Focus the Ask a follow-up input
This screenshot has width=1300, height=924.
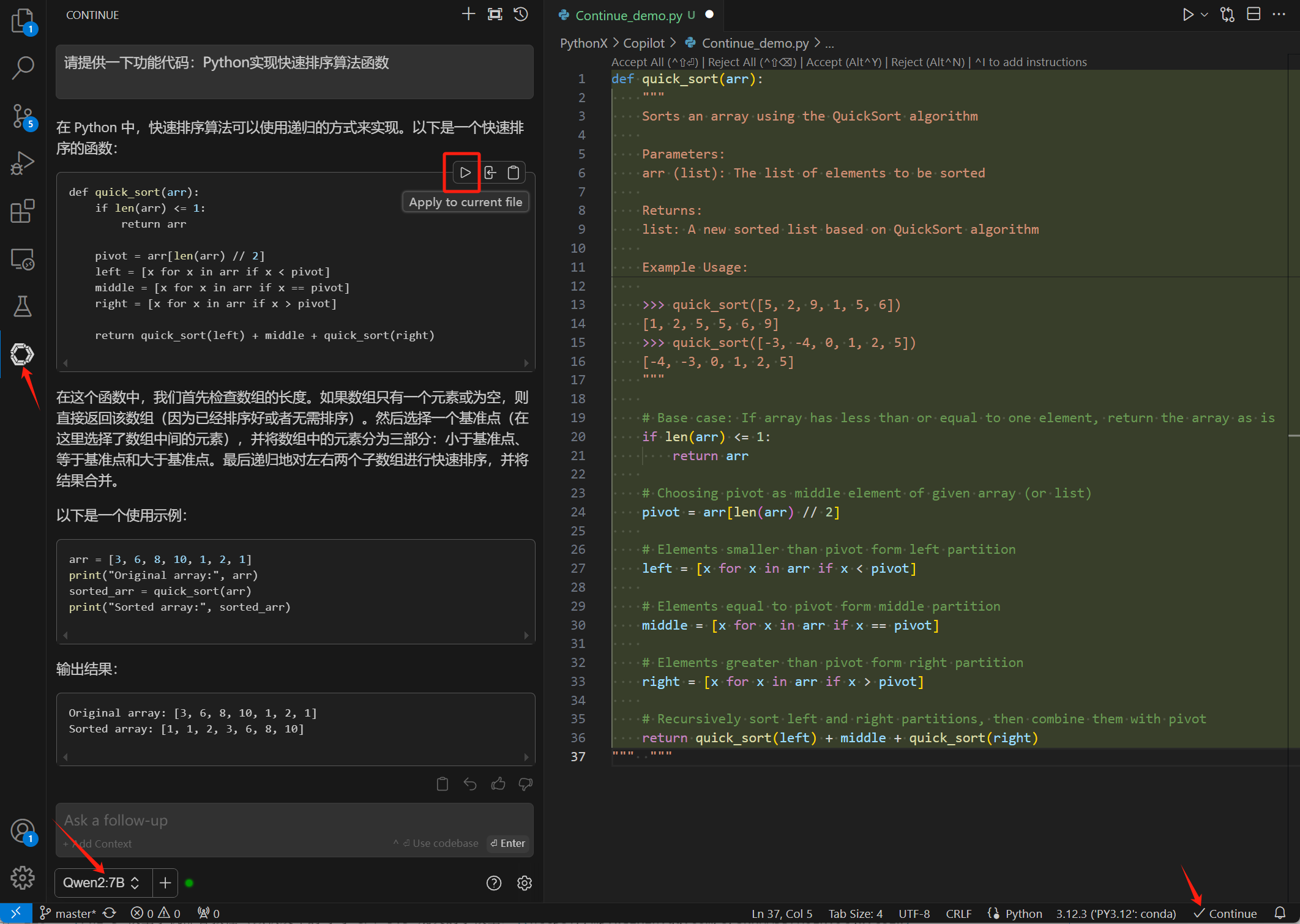294,820
